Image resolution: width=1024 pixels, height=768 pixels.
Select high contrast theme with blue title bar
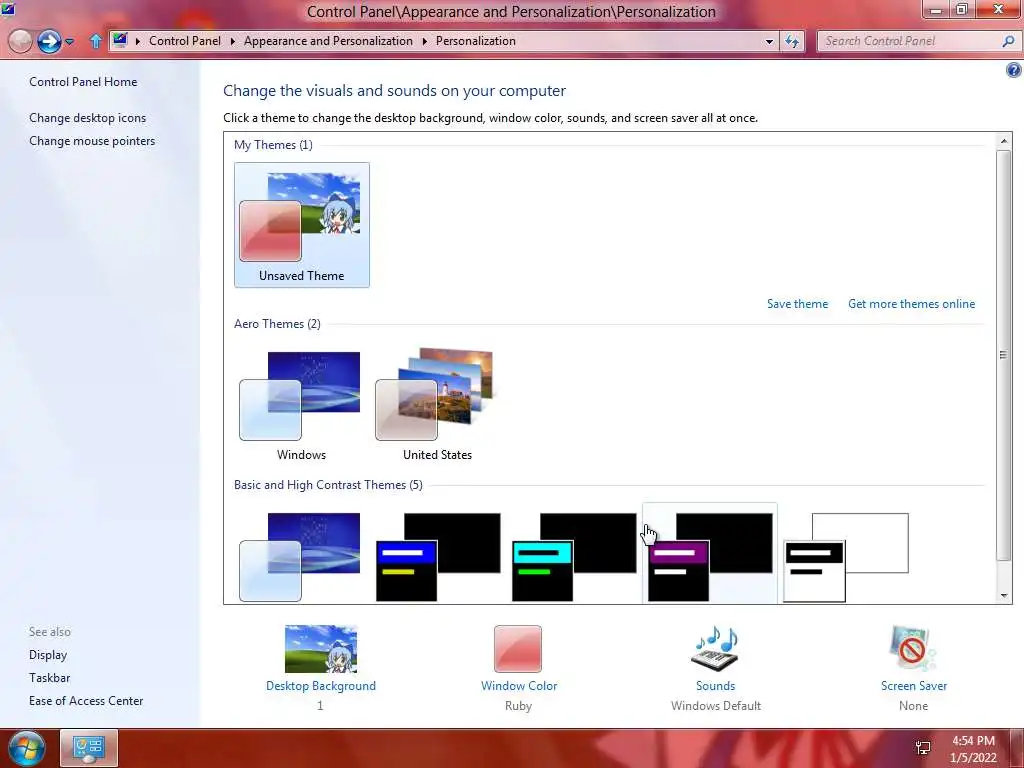[438, 556]
